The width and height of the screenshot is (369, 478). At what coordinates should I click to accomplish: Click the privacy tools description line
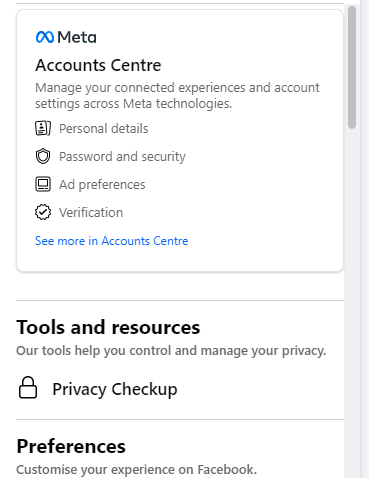pos(171,351)
